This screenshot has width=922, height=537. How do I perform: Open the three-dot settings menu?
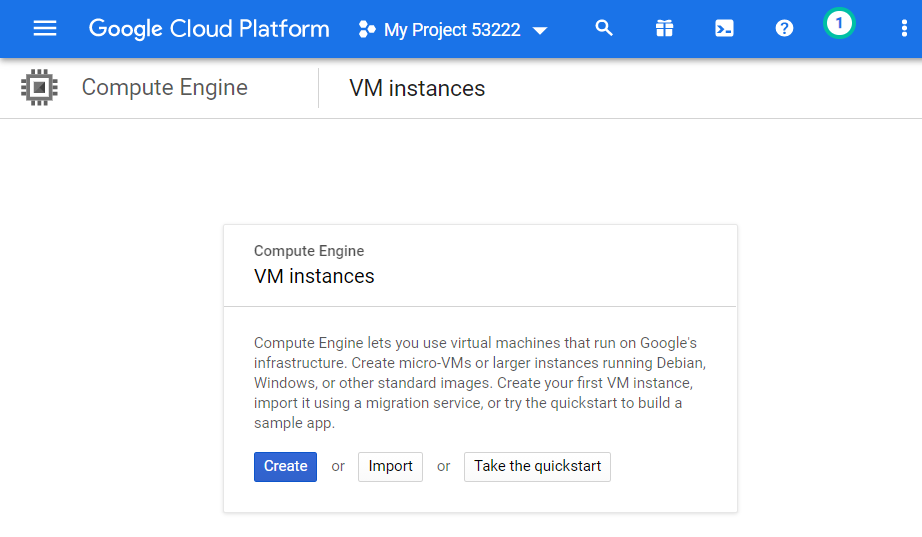(904, 29)
